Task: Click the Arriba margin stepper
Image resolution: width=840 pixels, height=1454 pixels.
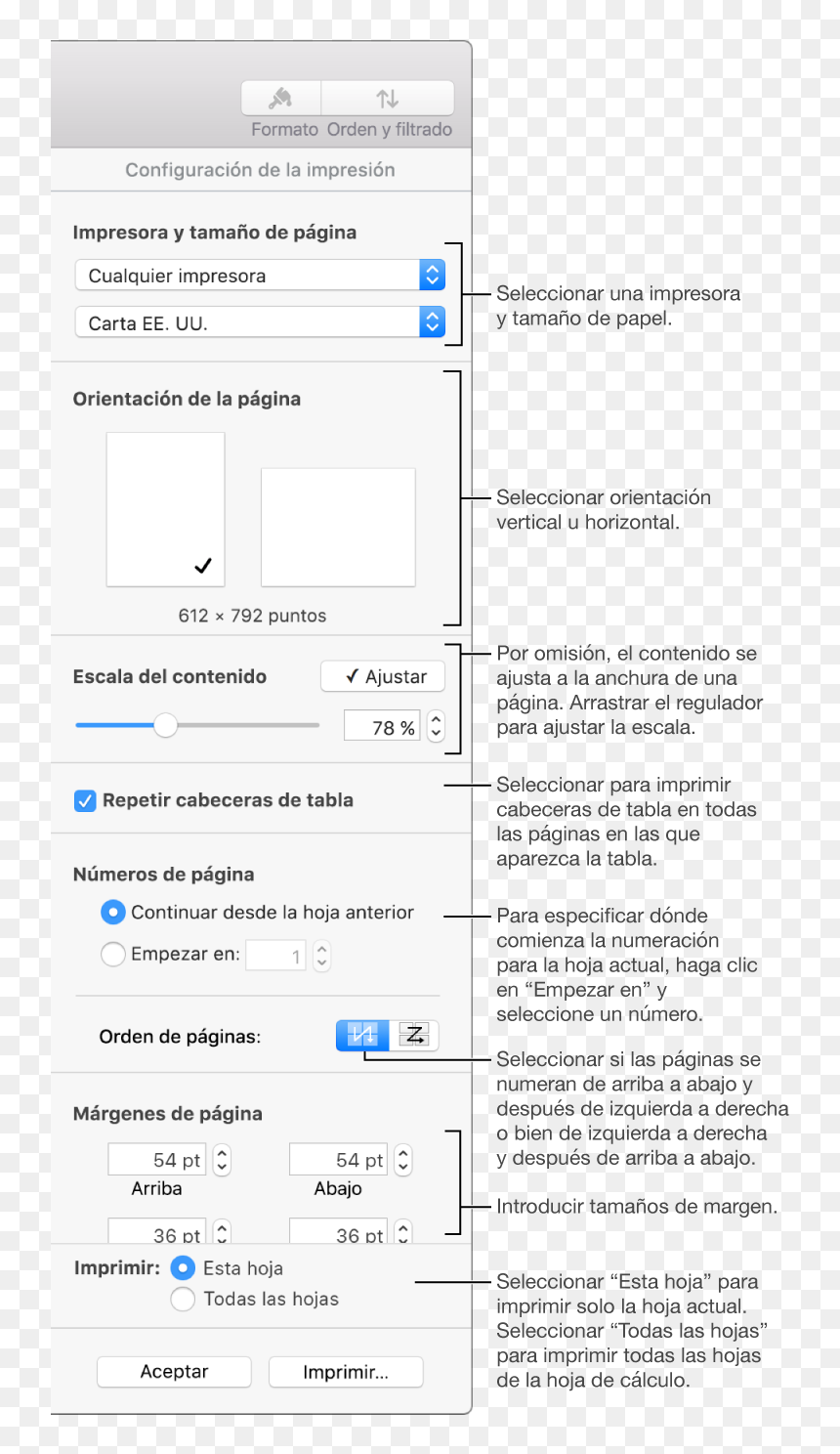Action: [222, 1160]
